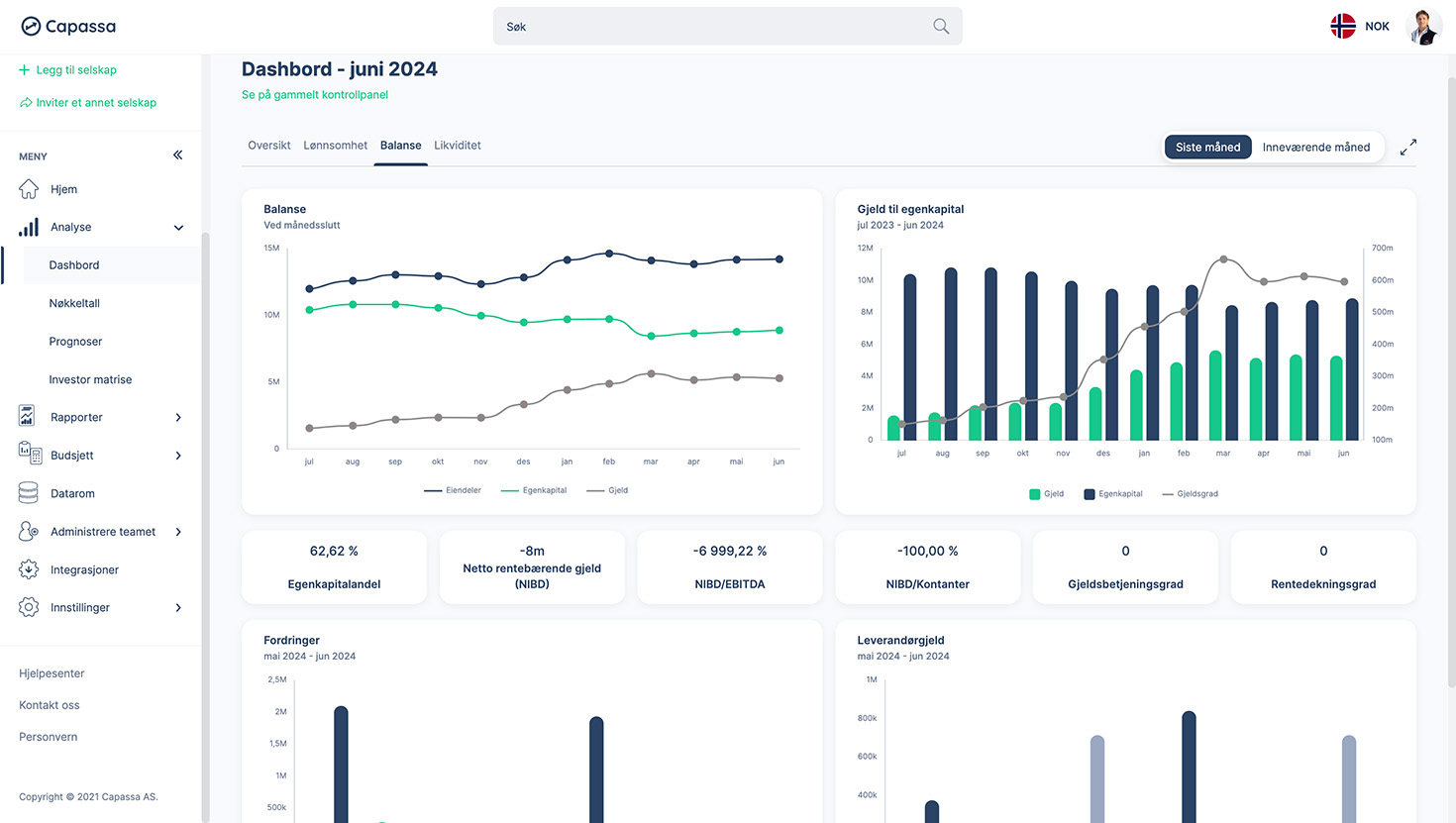Select Siste måned period toggle
The width and height of the screenshot is (1456, 823).
(1207, 147)
